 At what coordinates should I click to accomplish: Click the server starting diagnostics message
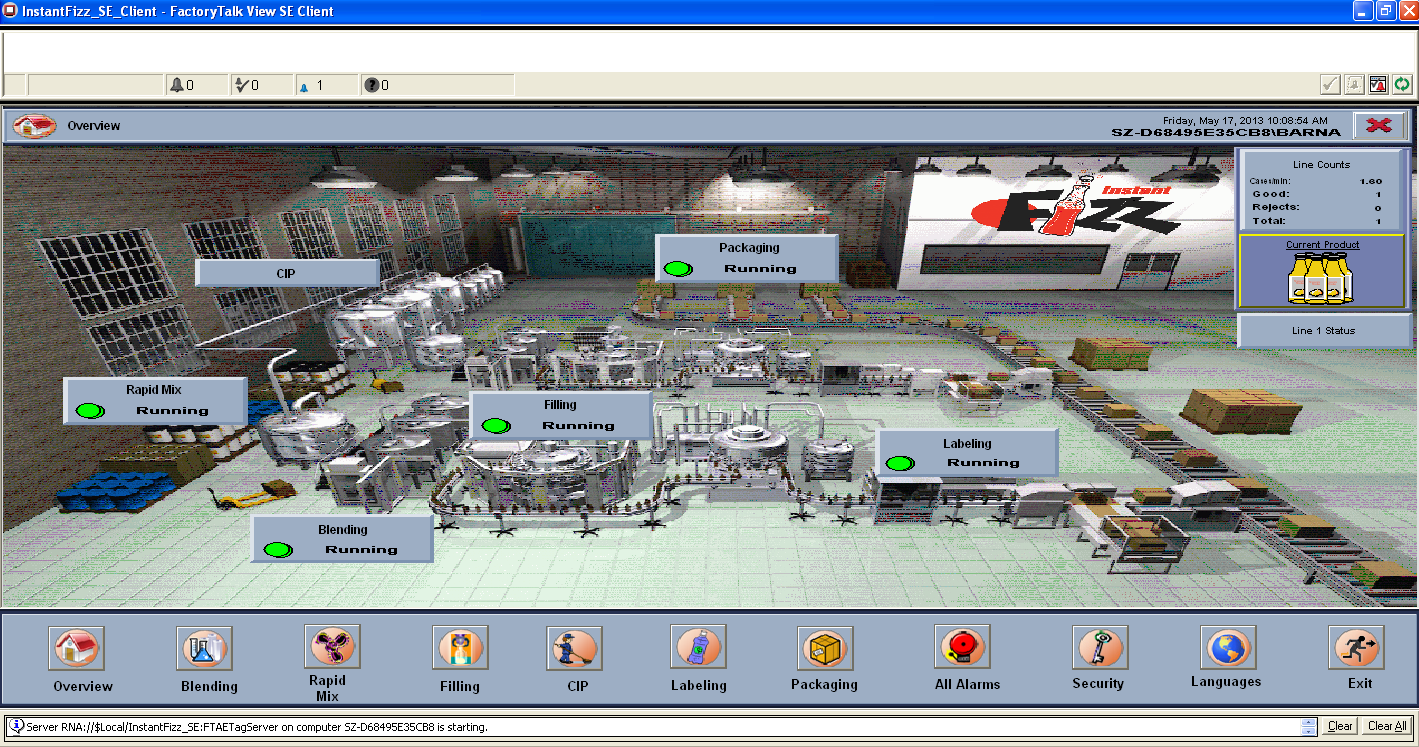tap(257, 726)
